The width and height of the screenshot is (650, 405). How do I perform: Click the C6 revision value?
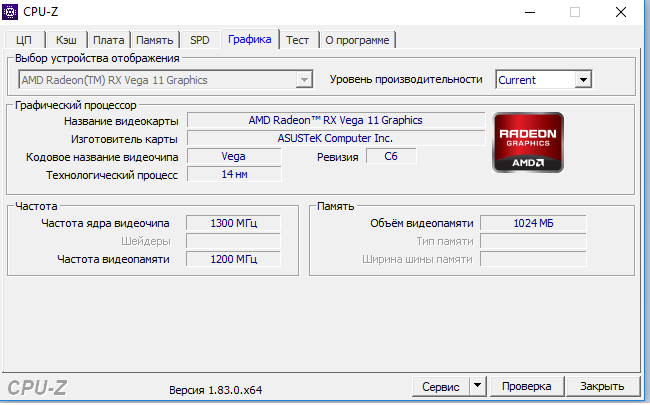[391, 156]
